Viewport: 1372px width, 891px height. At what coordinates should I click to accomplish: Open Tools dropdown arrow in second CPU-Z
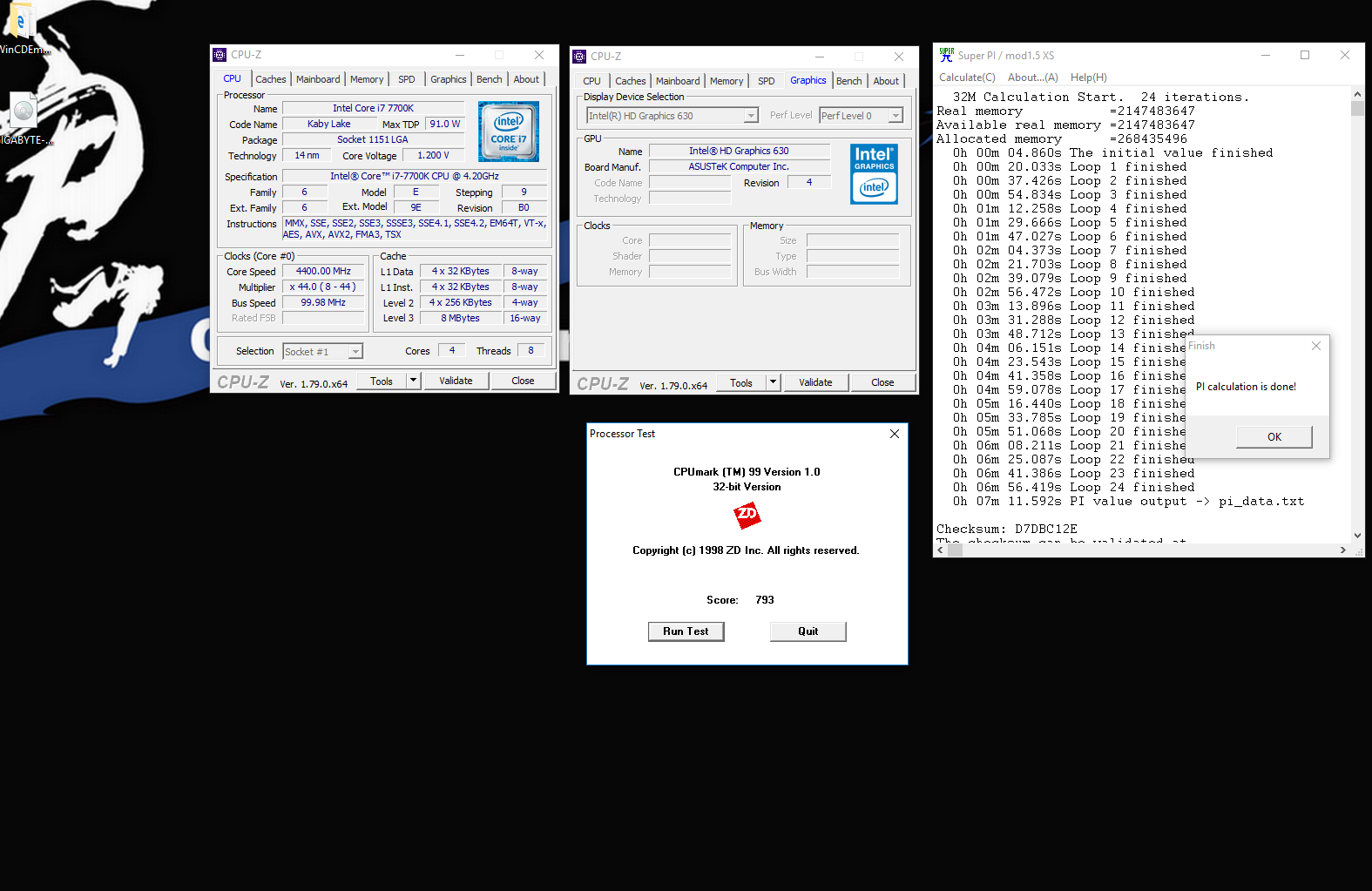tap(773, 382)
